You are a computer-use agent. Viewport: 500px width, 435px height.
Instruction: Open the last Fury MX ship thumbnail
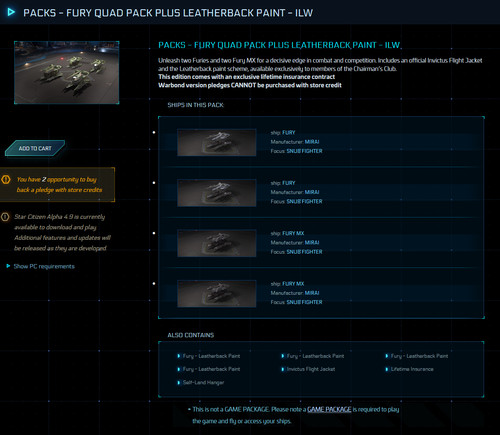(x=217, y=293)
